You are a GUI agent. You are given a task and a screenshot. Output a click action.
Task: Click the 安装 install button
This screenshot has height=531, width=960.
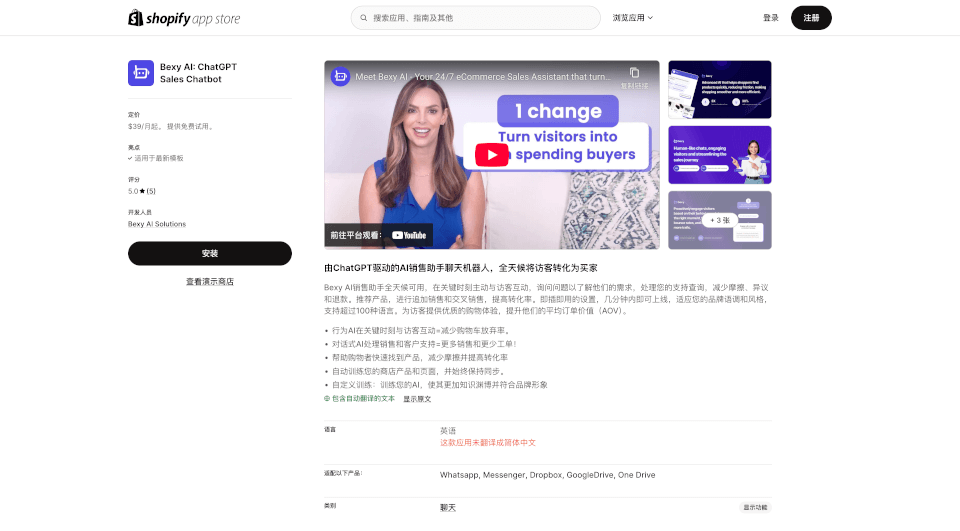210,253
